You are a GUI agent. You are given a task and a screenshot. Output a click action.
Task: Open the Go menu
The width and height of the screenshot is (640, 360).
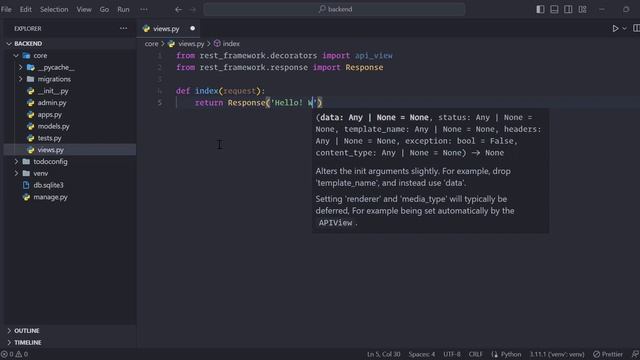(x=104, y=9)
